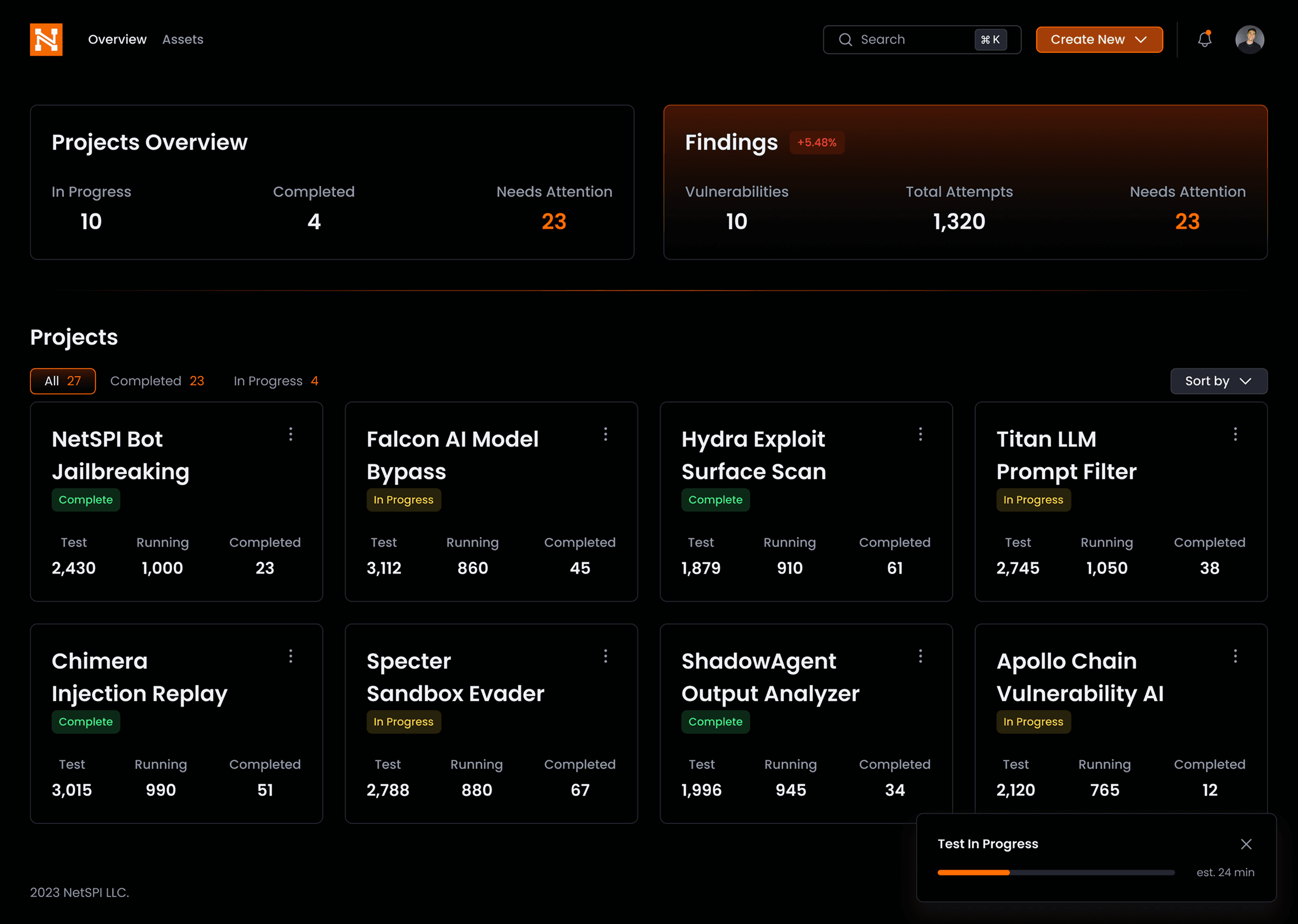
Task: Go to the Assets navigation item
Action: [x=183, y=39]
